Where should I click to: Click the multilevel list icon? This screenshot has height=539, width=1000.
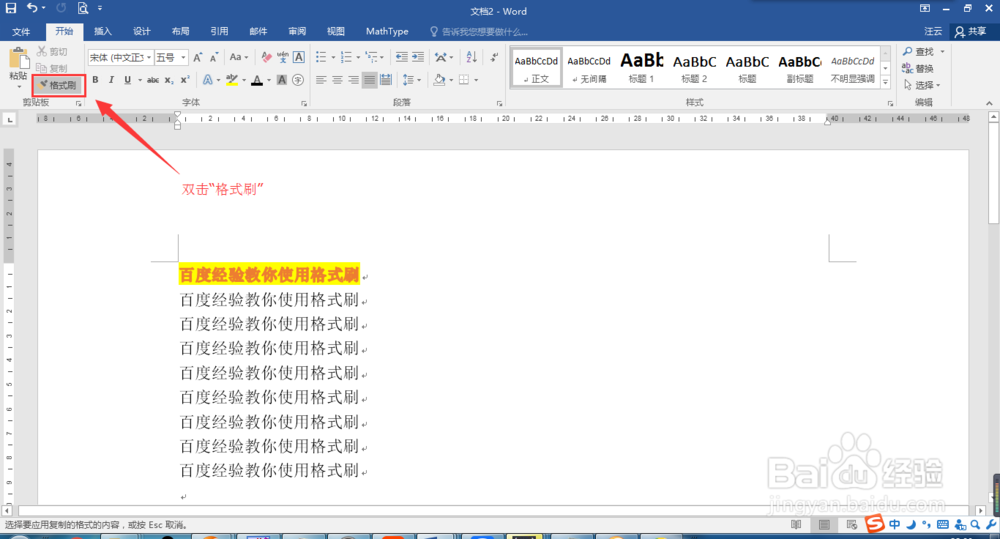[371, 57]
